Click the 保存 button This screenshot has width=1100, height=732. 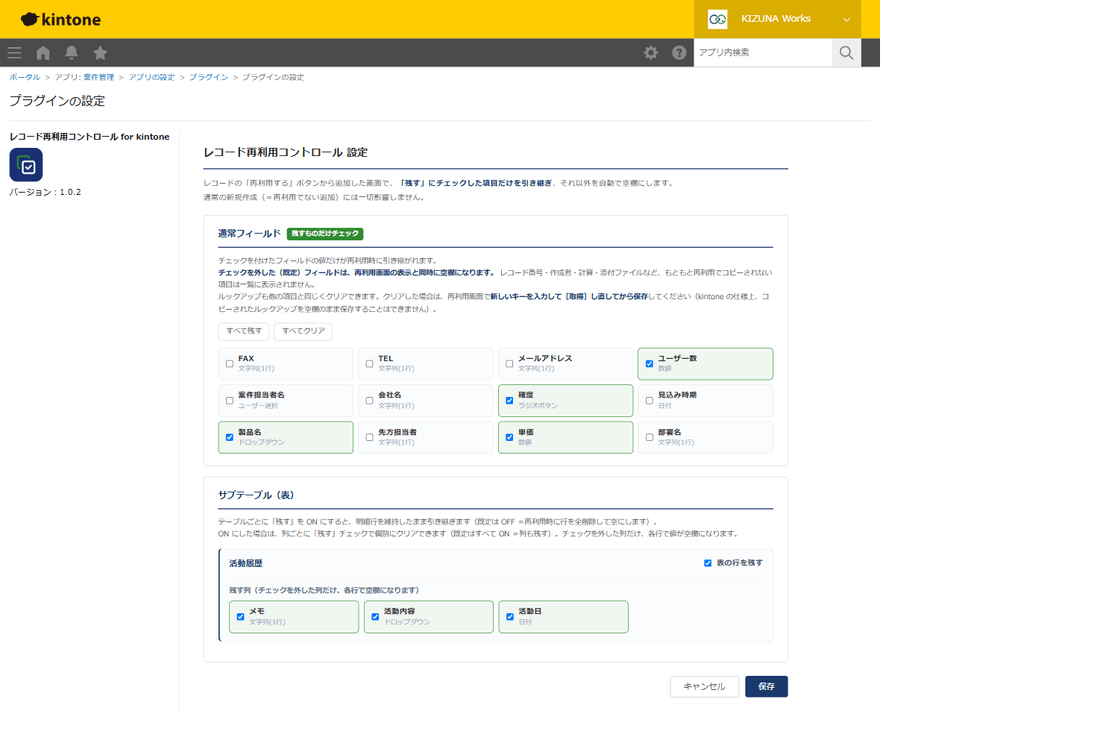pos(766,686)
